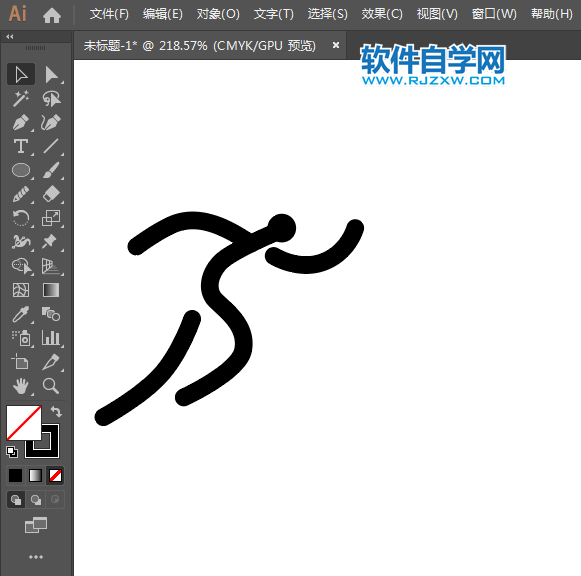This screenshot has width=581, height=576.
Task: Select the Artboard tool
Action: (21, 362)
